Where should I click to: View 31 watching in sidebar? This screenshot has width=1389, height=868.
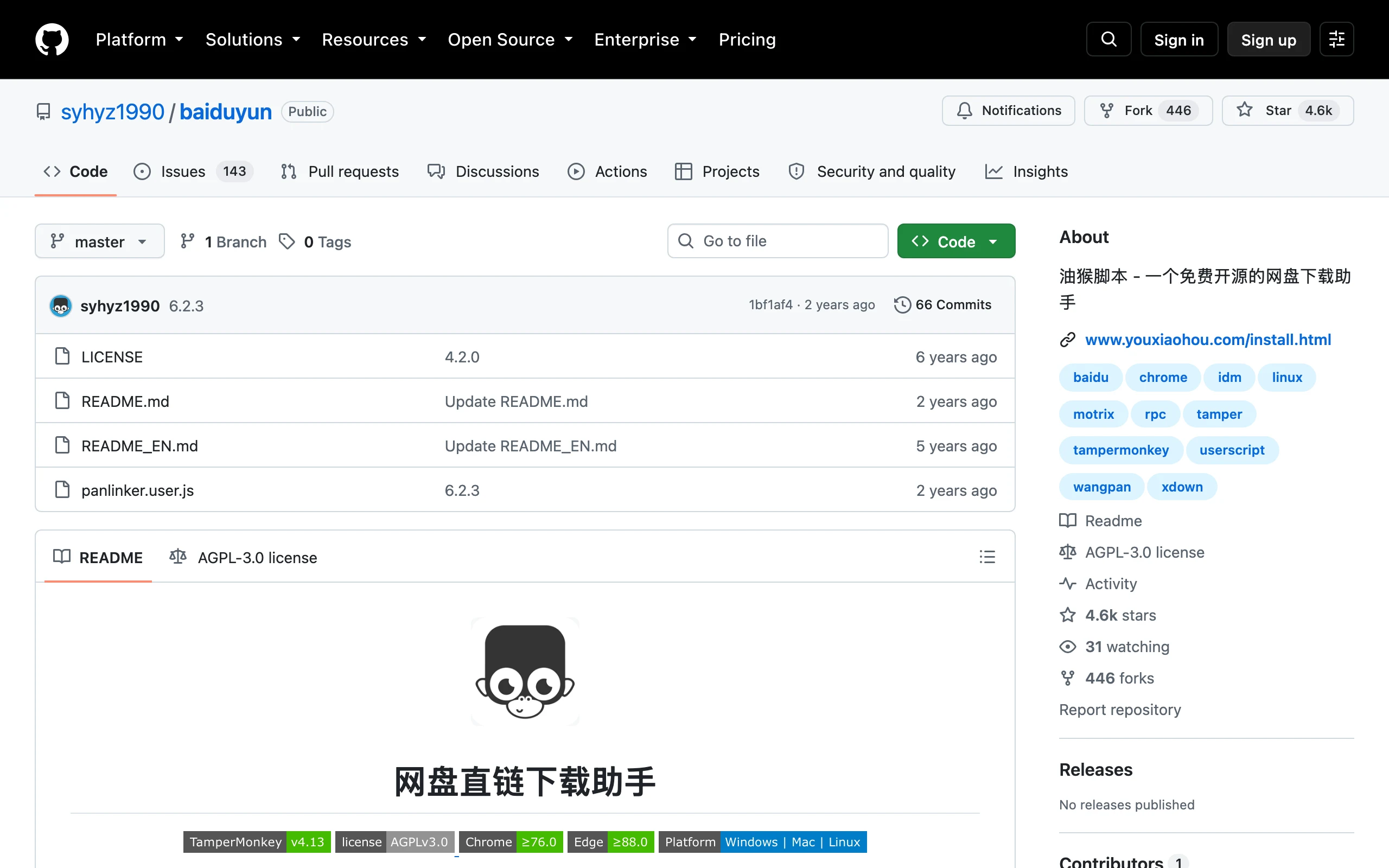[1114, 647]
